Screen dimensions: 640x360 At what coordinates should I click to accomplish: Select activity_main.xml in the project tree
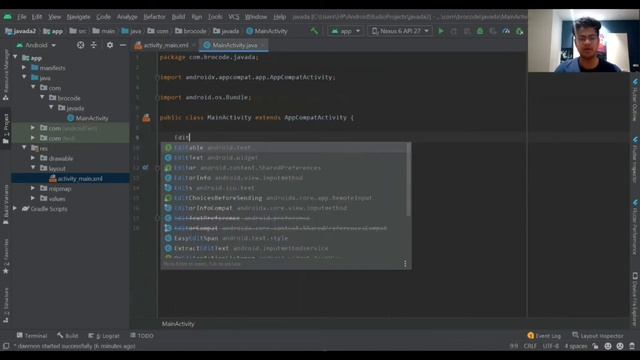point(76,178)
